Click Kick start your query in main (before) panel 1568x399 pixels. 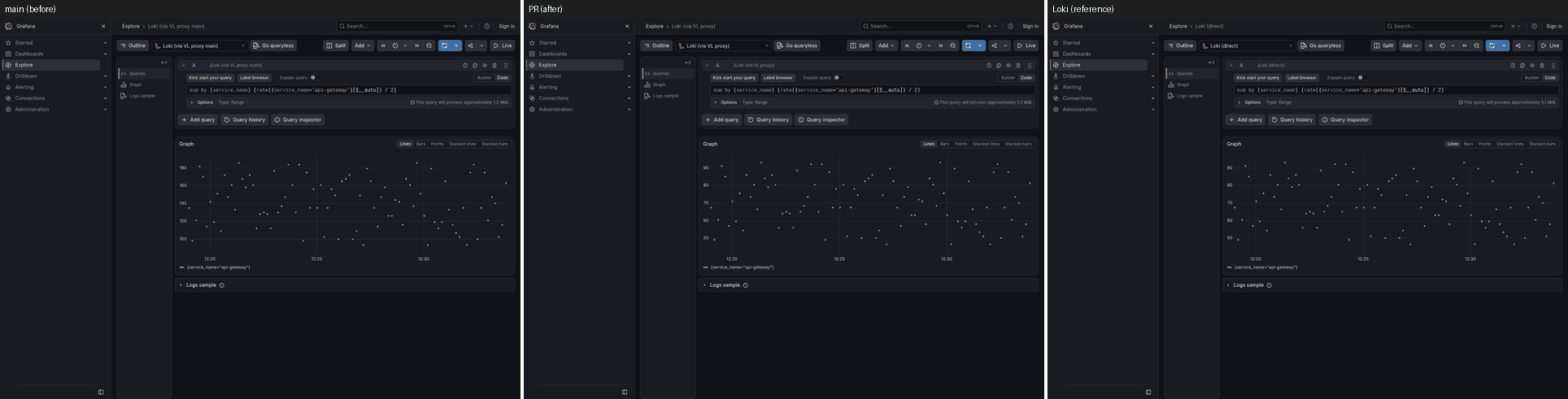[211, 78]
